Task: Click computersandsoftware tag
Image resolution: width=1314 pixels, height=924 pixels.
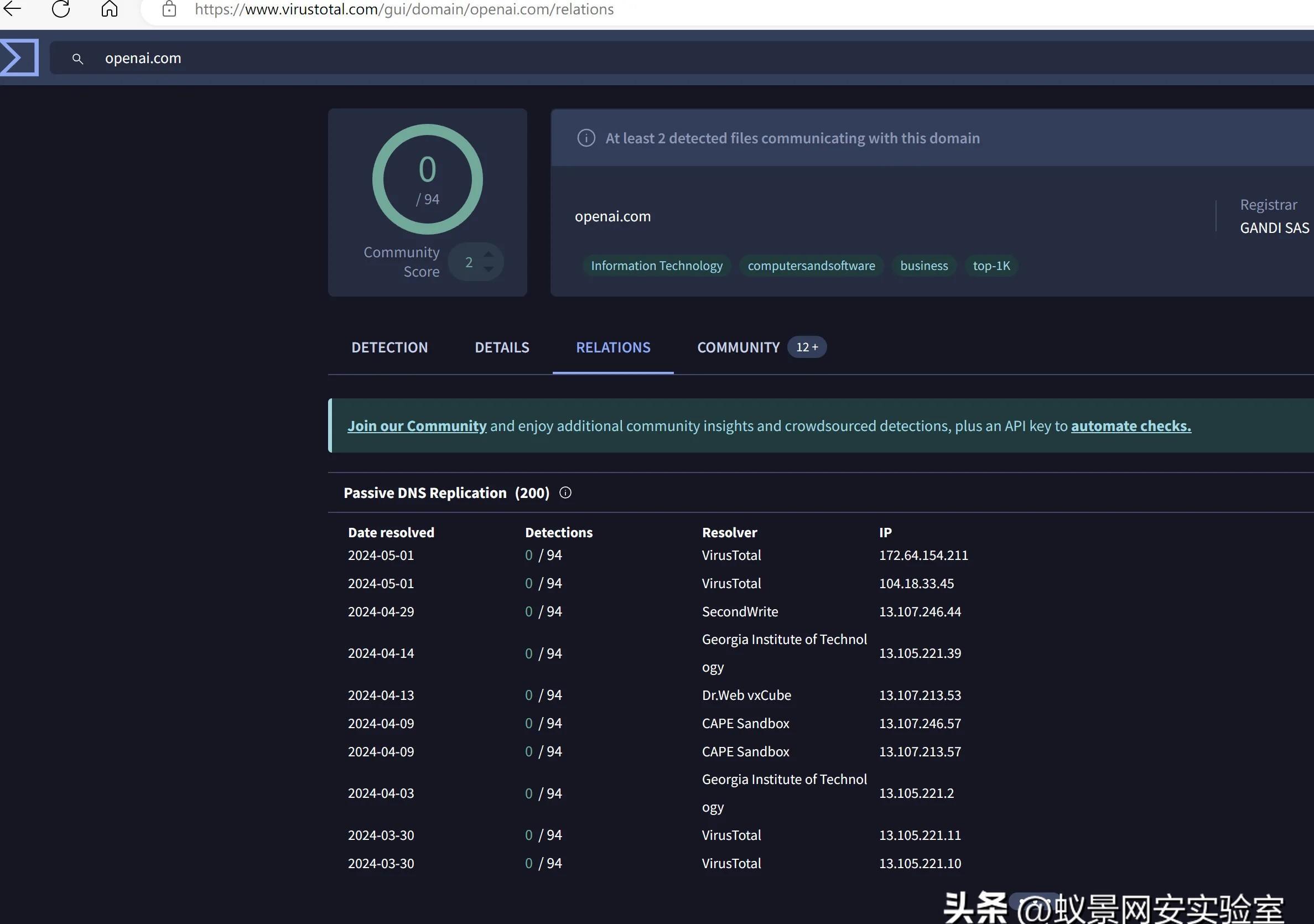Action: click(811, 266)
